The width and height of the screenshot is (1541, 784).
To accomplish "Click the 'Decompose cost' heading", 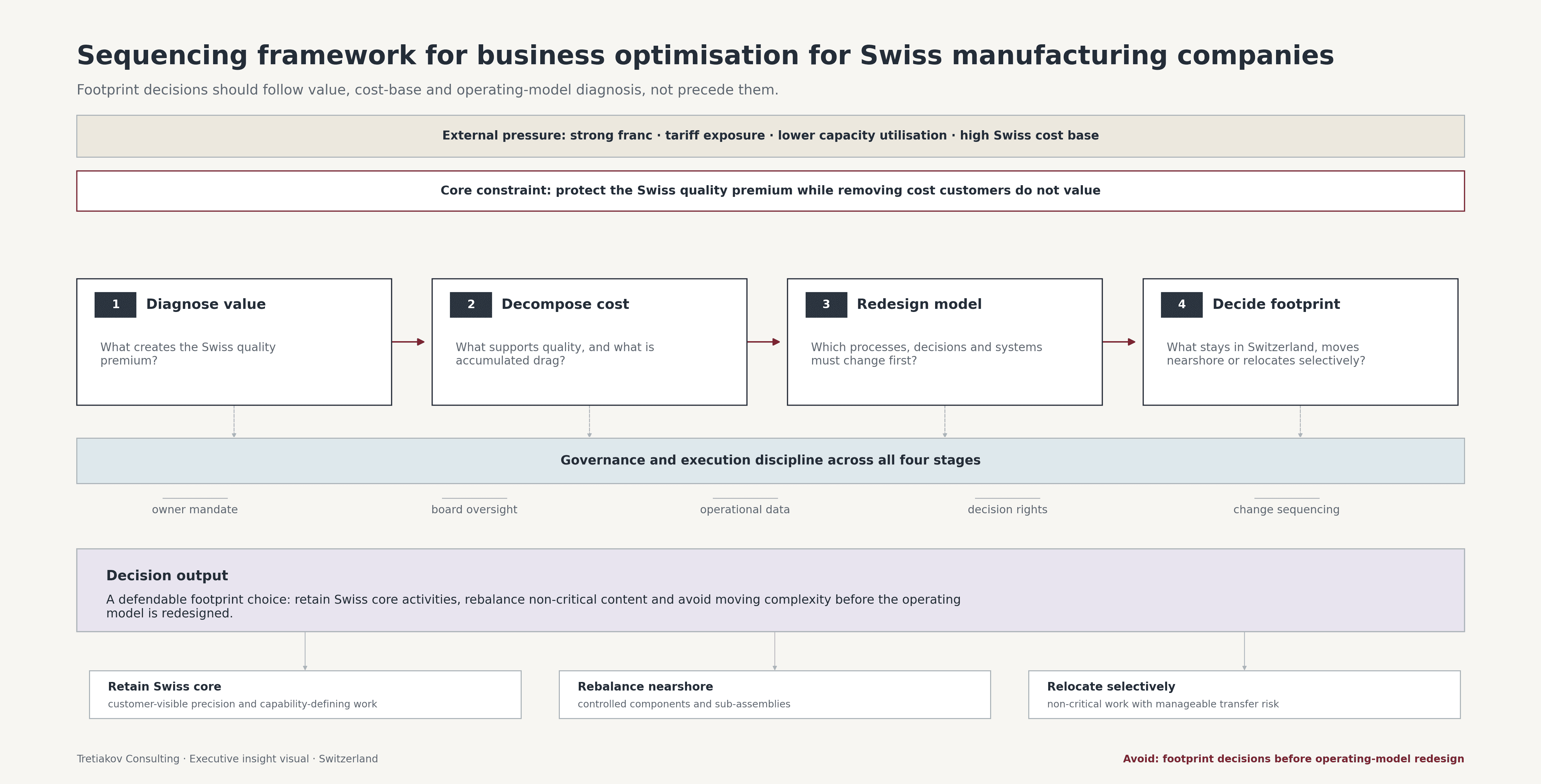I will tap(565, 304).
